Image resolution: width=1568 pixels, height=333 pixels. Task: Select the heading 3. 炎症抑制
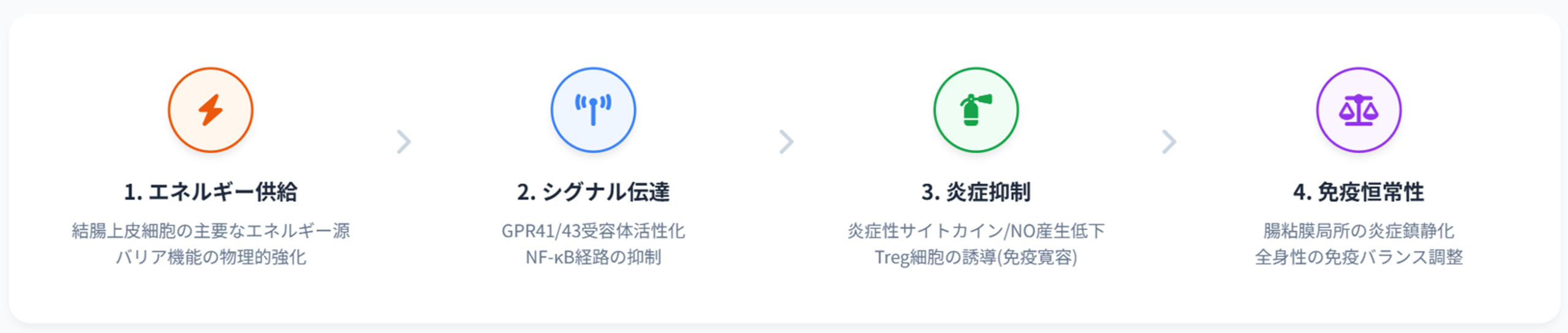976,192
